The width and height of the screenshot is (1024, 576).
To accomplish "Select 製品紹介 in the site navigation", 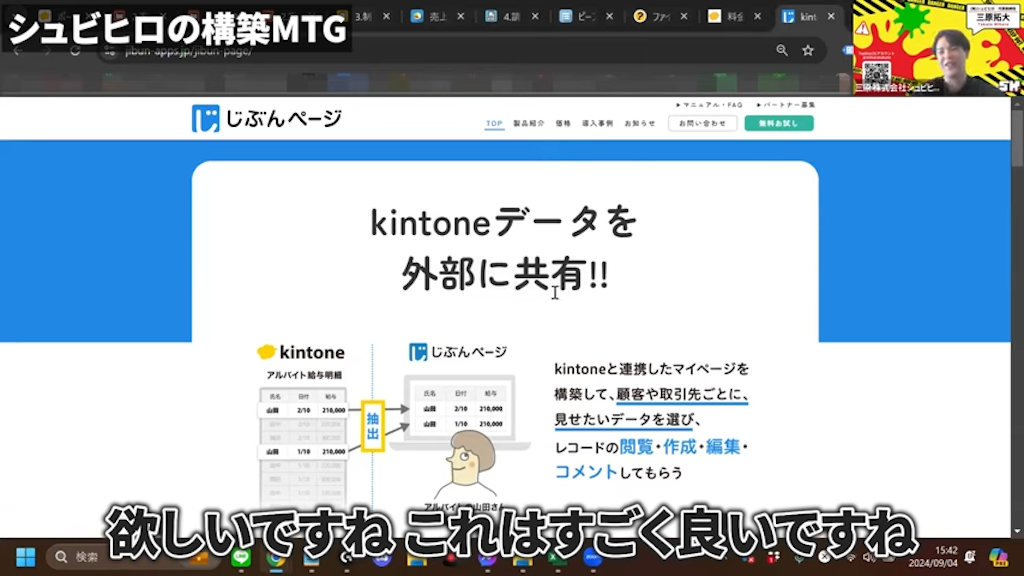I will click(x=532, y=123).
